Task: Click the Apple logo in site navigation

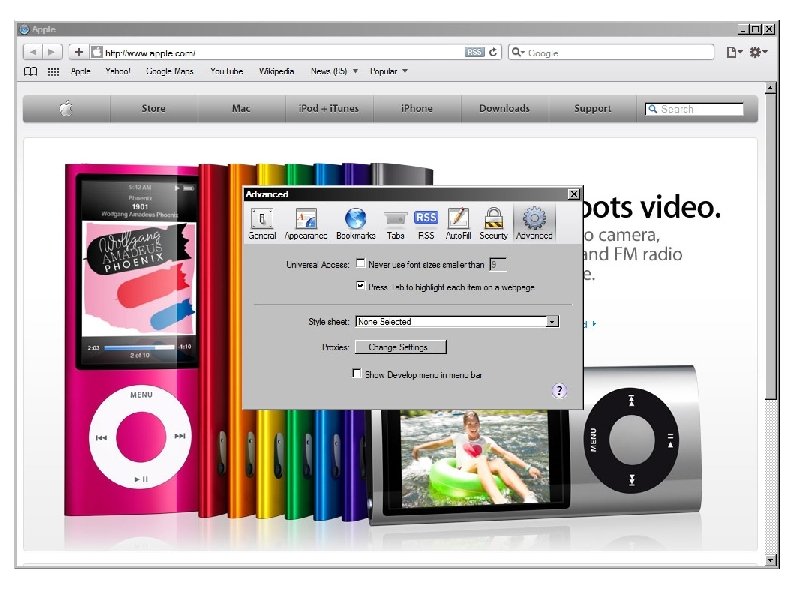Action: [x=66, y=108]
